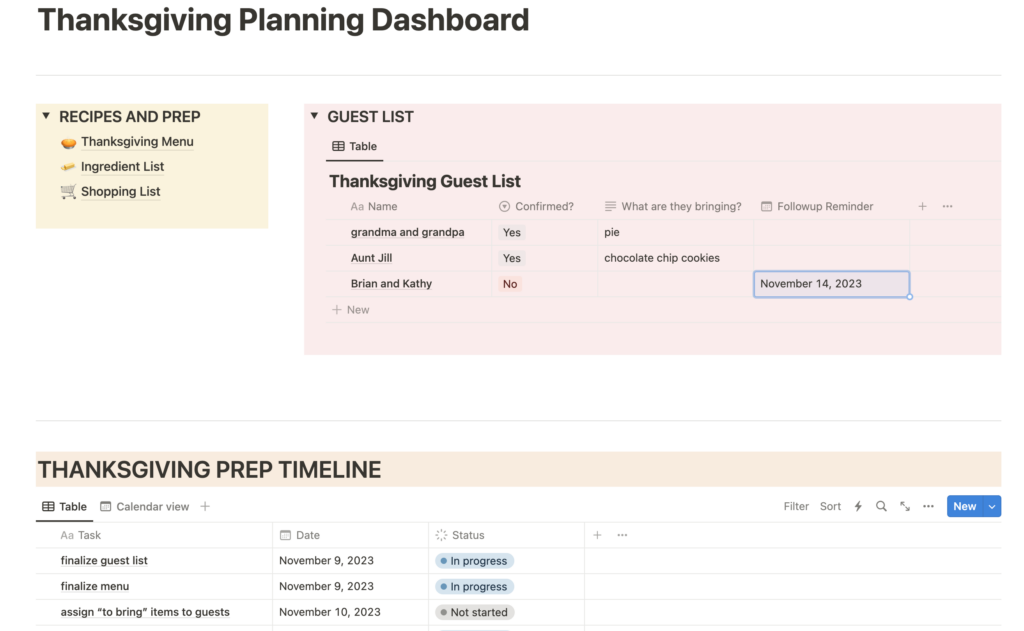Click the table icon next to the Guest List Table tab
The height and width of the screenshot is (631, 1024).
click(x=339, y=146)
